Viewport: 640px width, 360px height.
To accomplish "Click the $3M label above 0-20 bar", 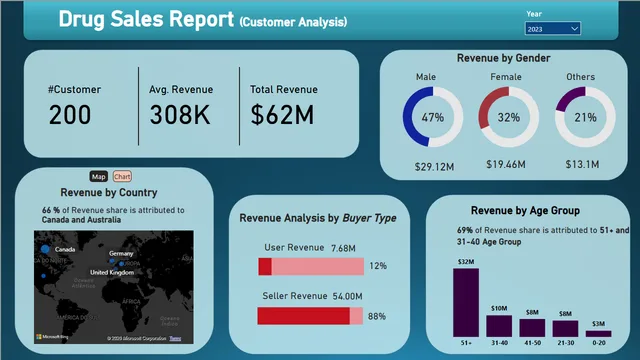I will point(598,324).
